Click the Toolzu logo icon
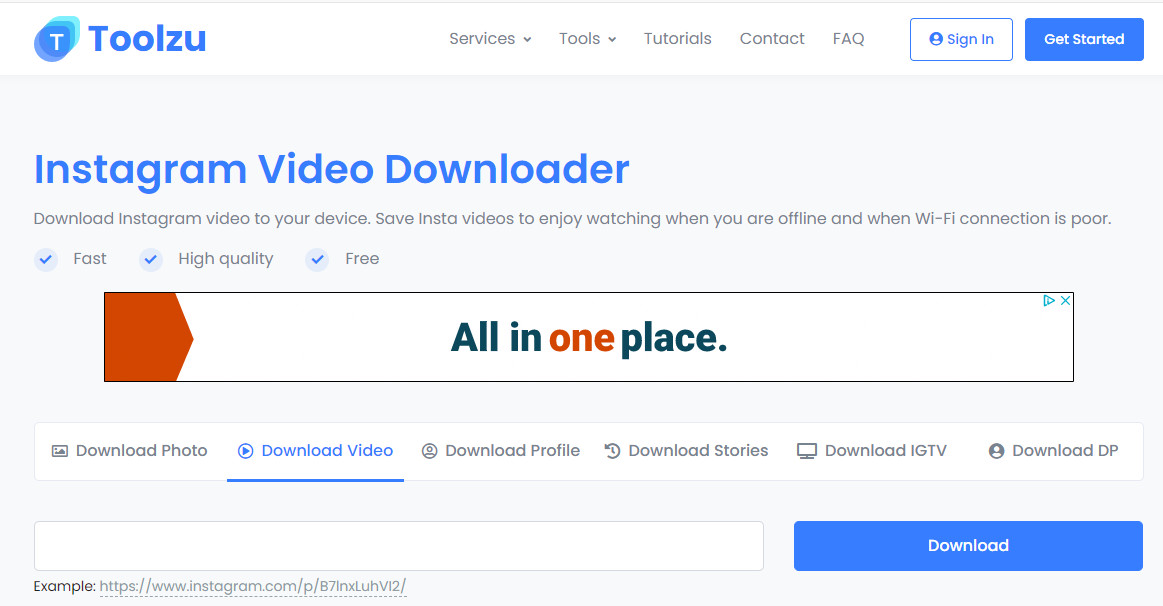The image size is (1163, 606). (57, 39)
